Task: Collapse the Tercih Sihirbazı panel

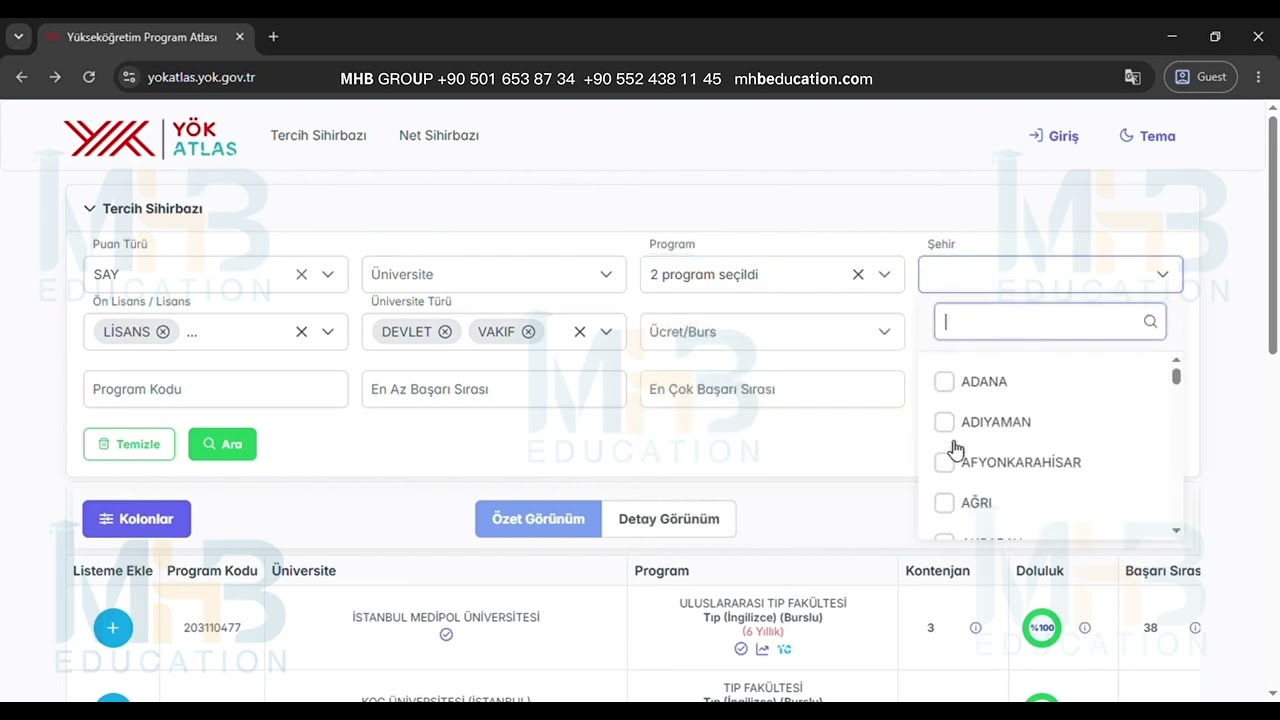Action: tap(89, 209)
